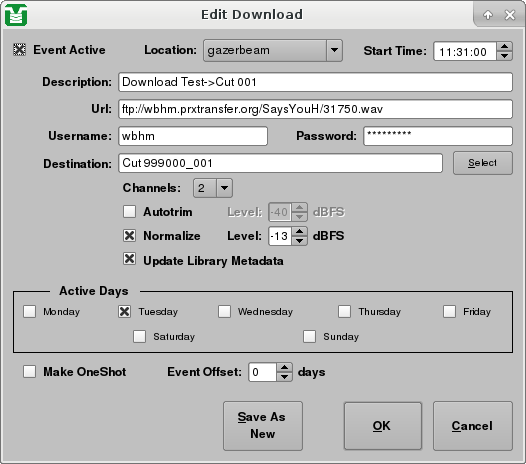This screenshot has width=526, height=464.
Task: Toggle the Event Active checkbox
Action: click(19, 50)
